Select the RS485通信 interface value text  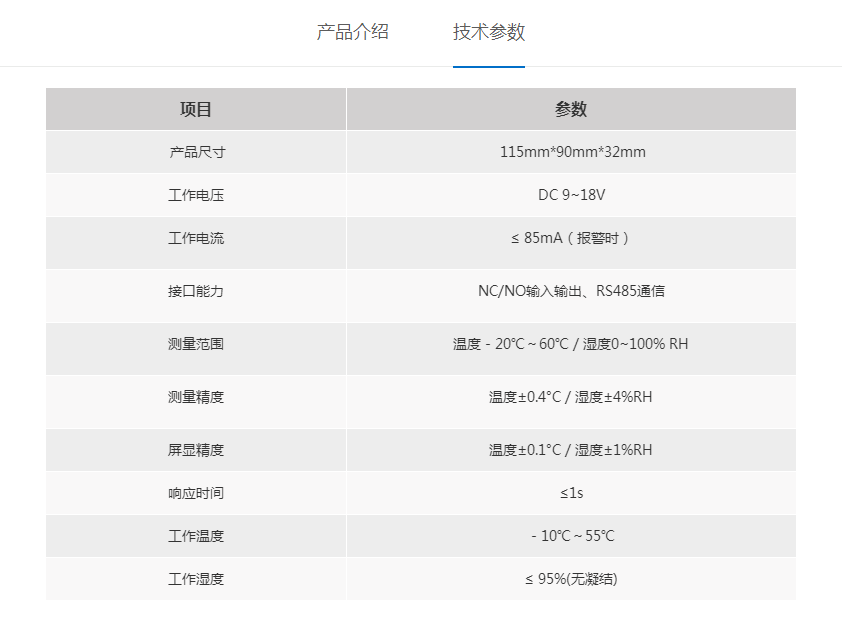(x=630, y=291)
